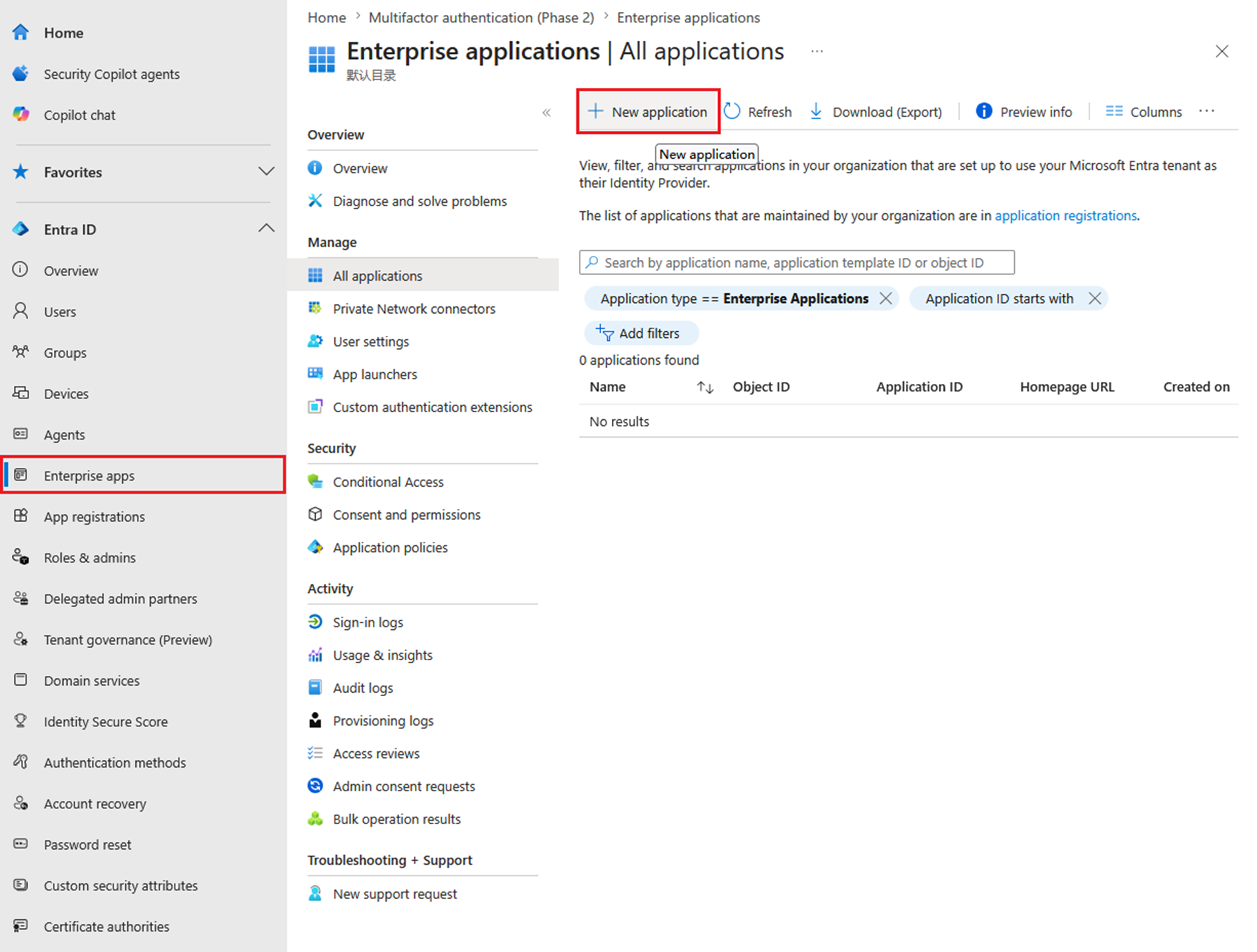
Task: Open Identity Secure Score
Action: (x=106, y=722)
